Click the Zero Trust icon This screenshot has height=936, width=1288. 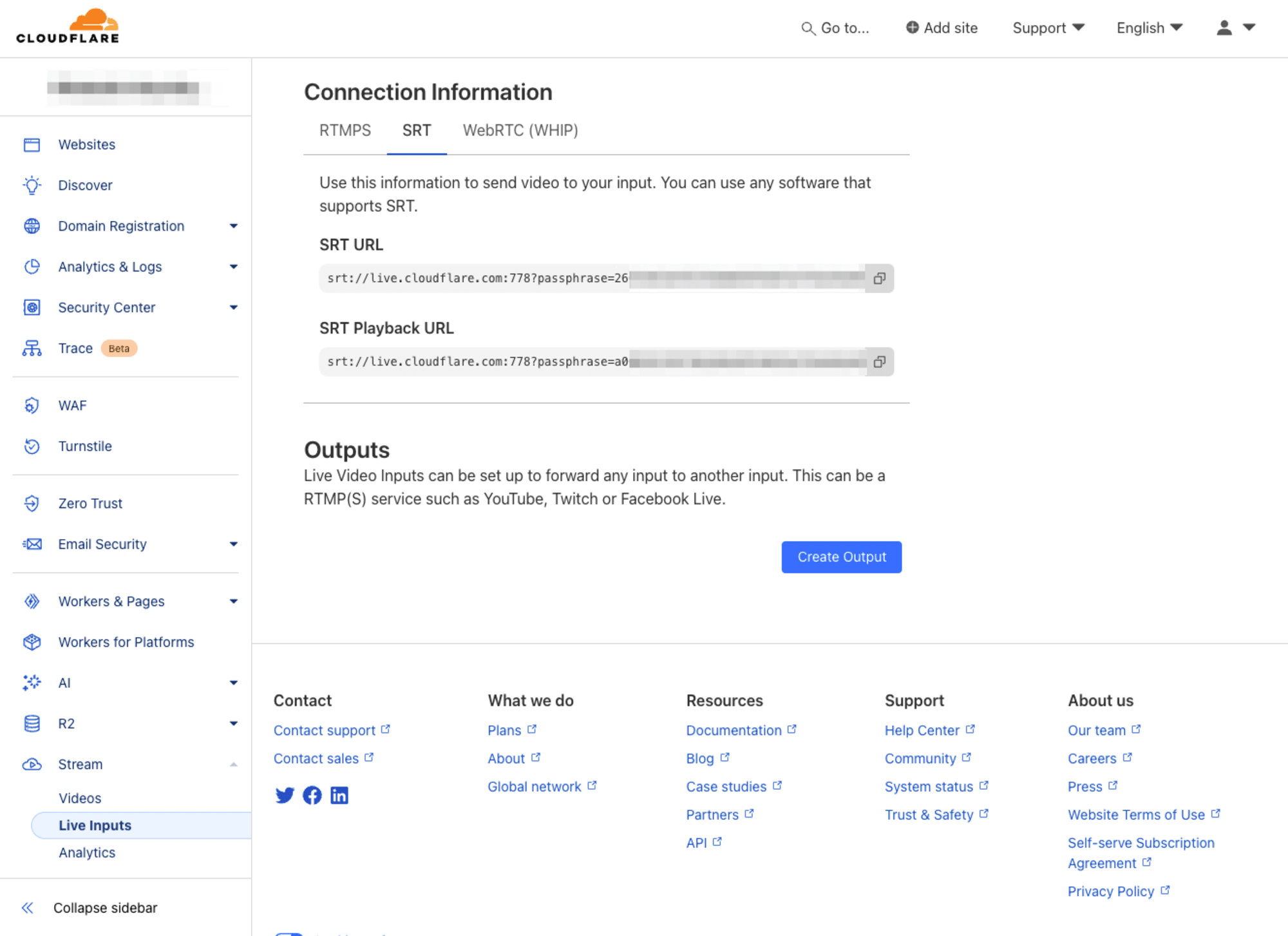click(x=32, y=503)
